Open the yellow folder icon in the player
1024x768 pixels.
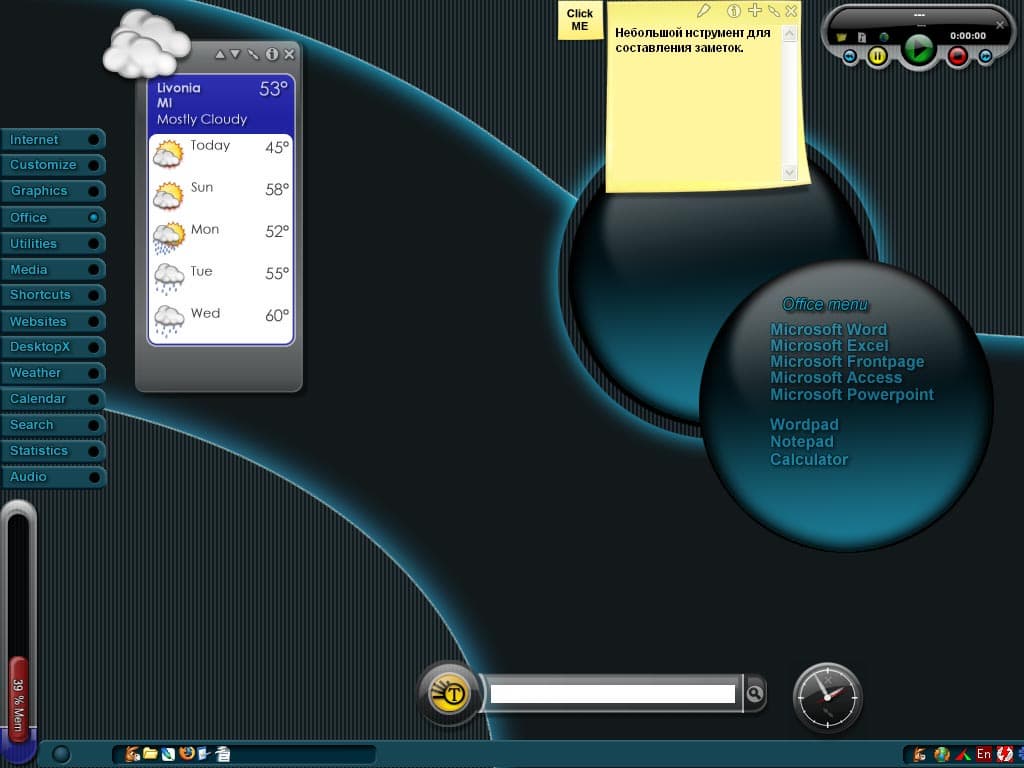[x=841, y=37]
